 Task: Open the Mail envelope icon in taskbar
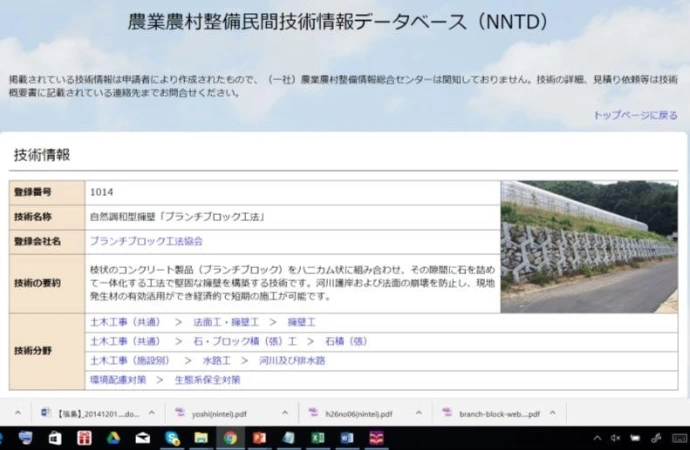pyautogui.click(x=142, y=438)
